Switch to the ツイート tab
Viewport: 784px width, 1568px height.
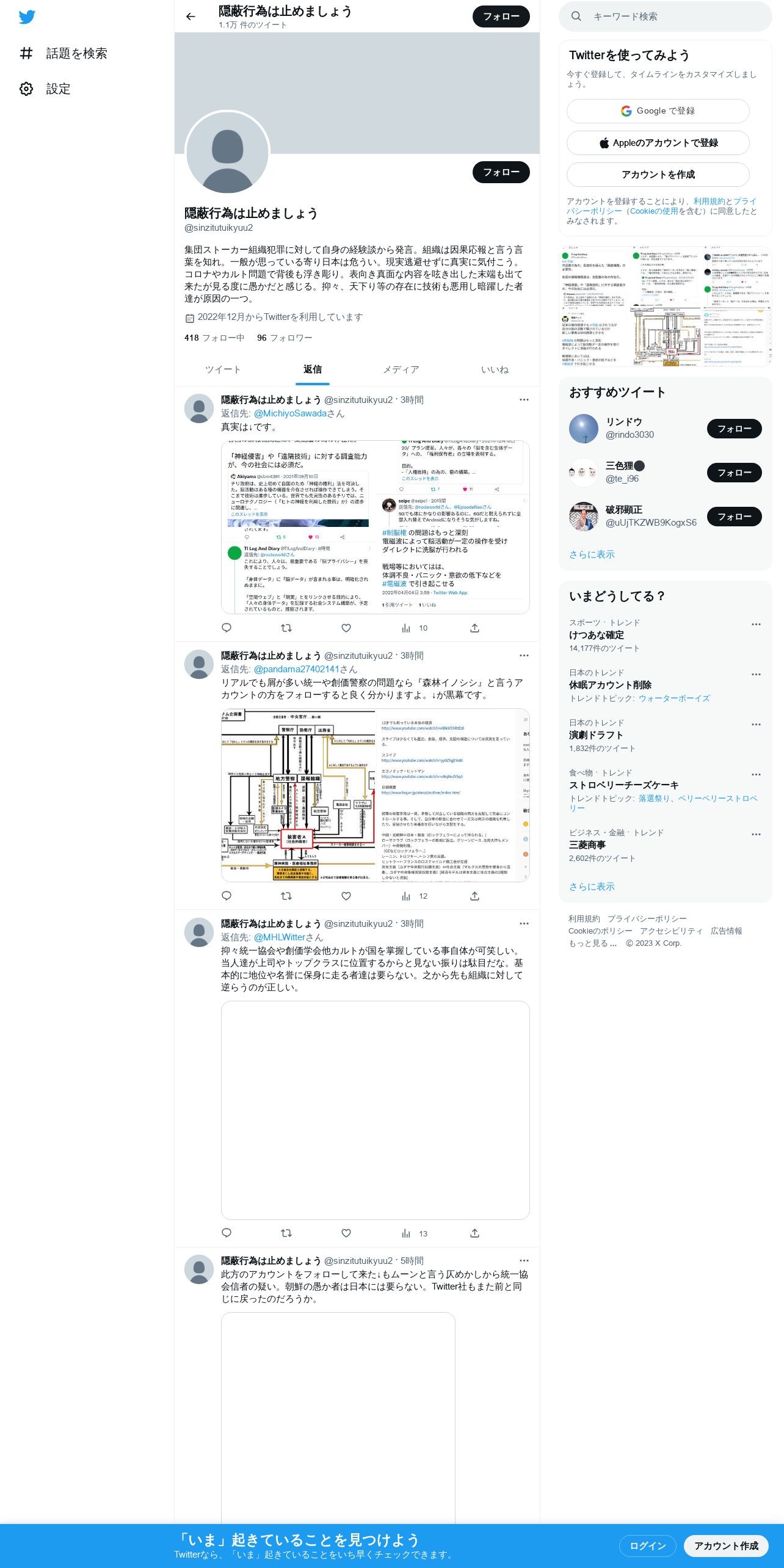(223, 369)
